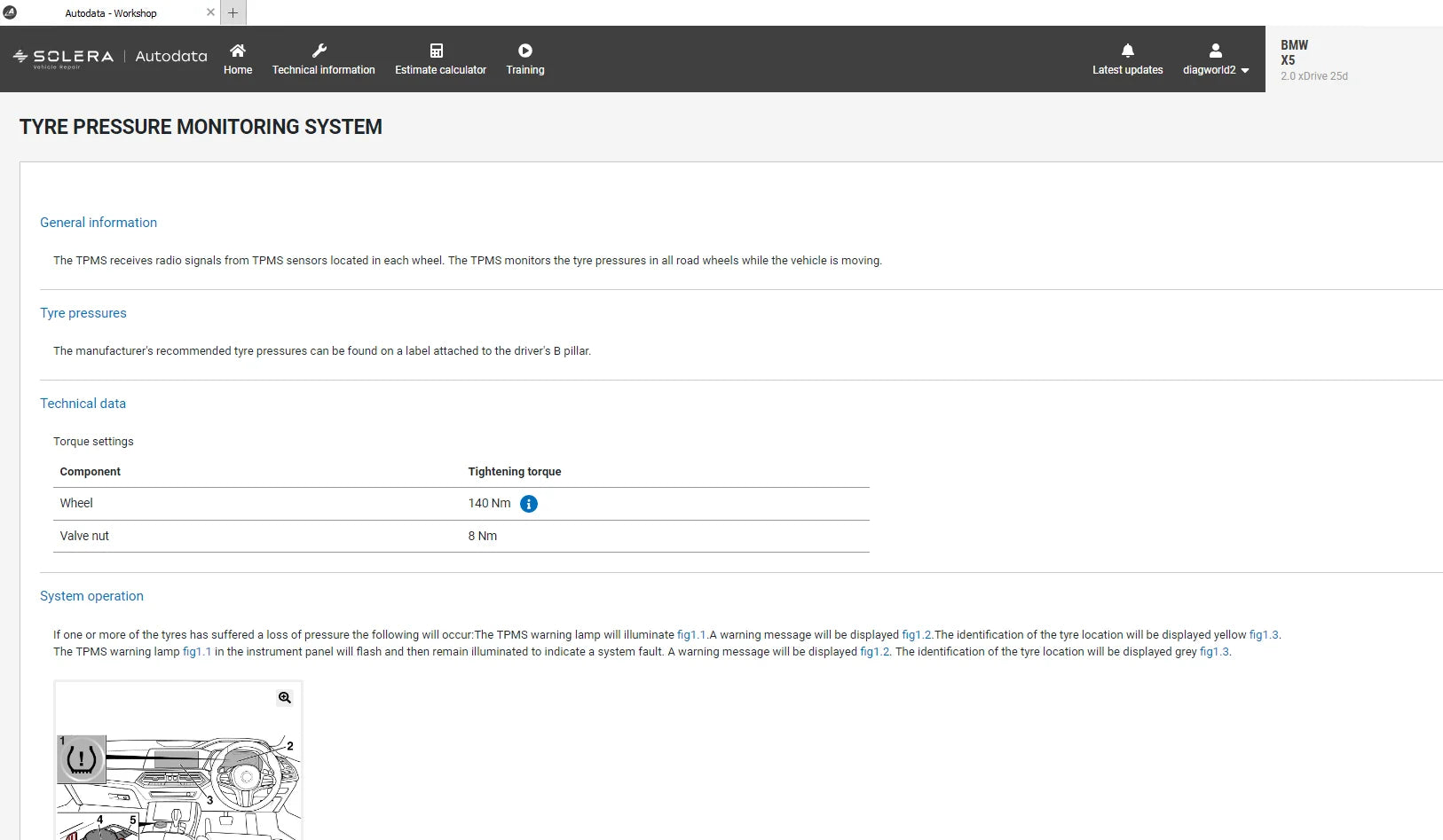Screen dimensions: 1443x840
Task: Open the dashboard figure thumbnail
Action: 178,761
